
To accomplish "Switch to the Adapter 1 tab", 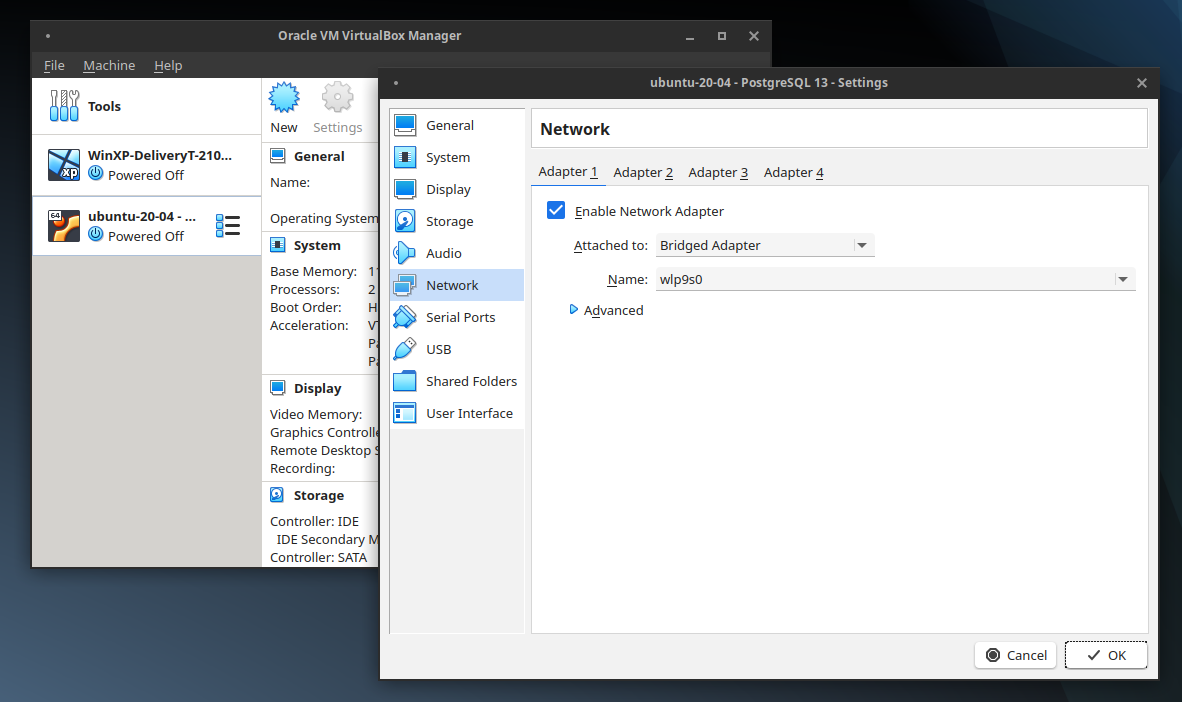I will [568, 172].
